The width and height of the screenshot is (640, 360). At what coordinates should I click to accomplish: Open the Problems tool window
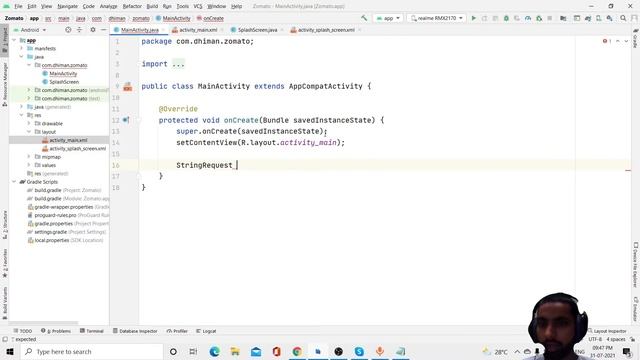click(x=56, y=331)
